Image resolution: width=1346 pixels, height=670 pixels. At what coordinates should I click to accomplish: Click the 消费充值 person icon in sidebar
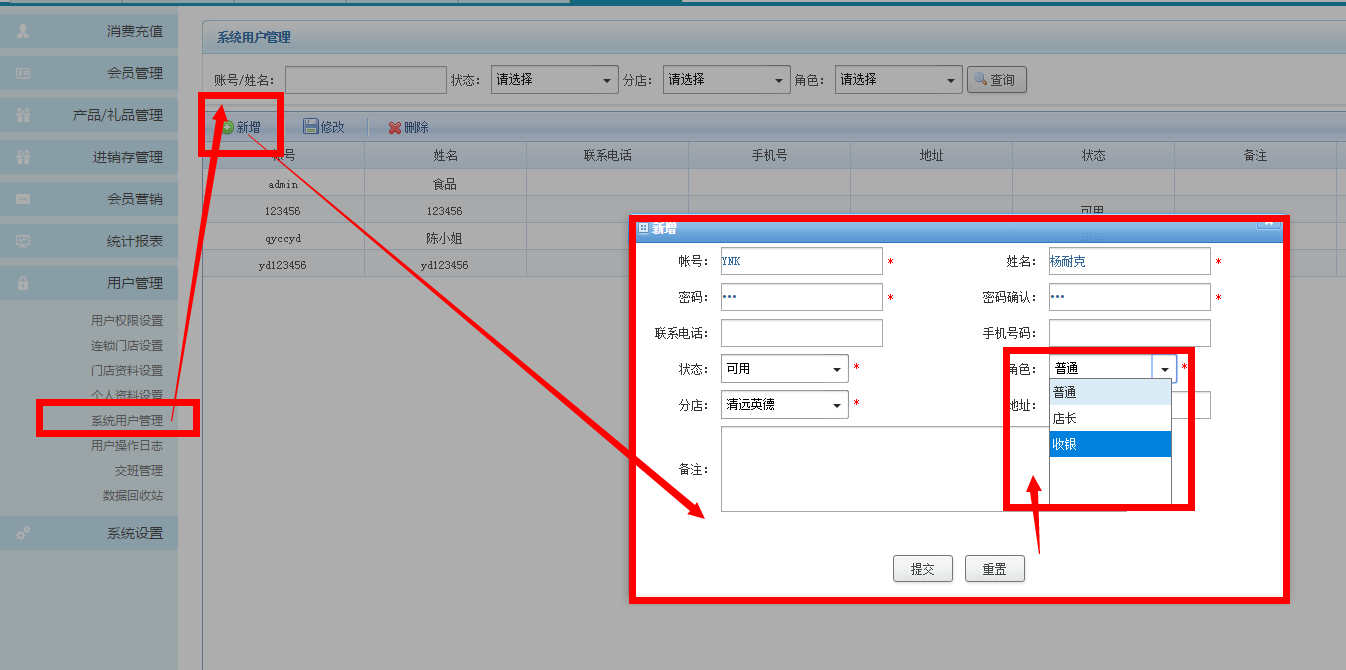[x=23, y=31]
